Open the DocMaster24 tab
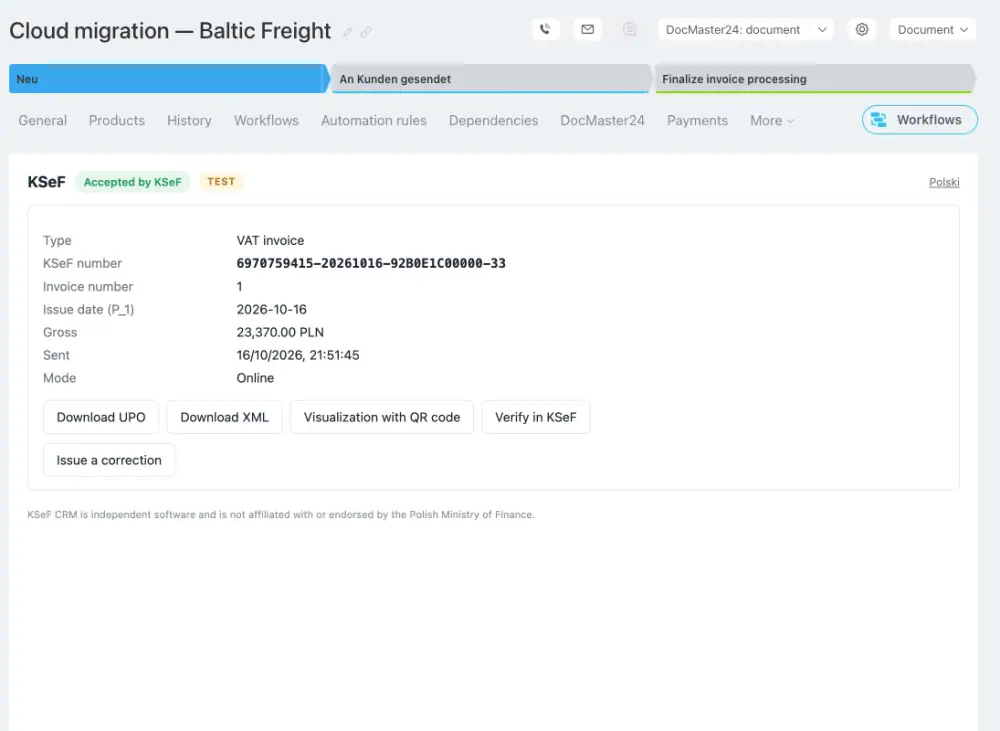 click(x=603, y=121)
